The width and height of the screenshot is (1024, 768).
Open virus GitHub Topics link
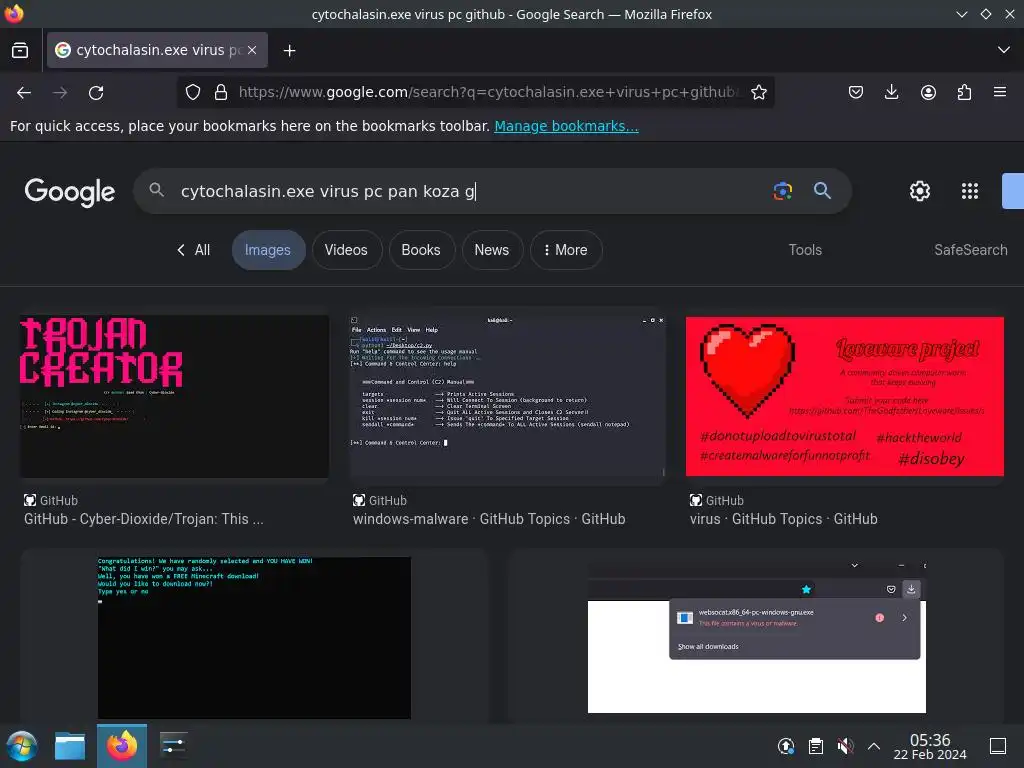tap(784, 519)
